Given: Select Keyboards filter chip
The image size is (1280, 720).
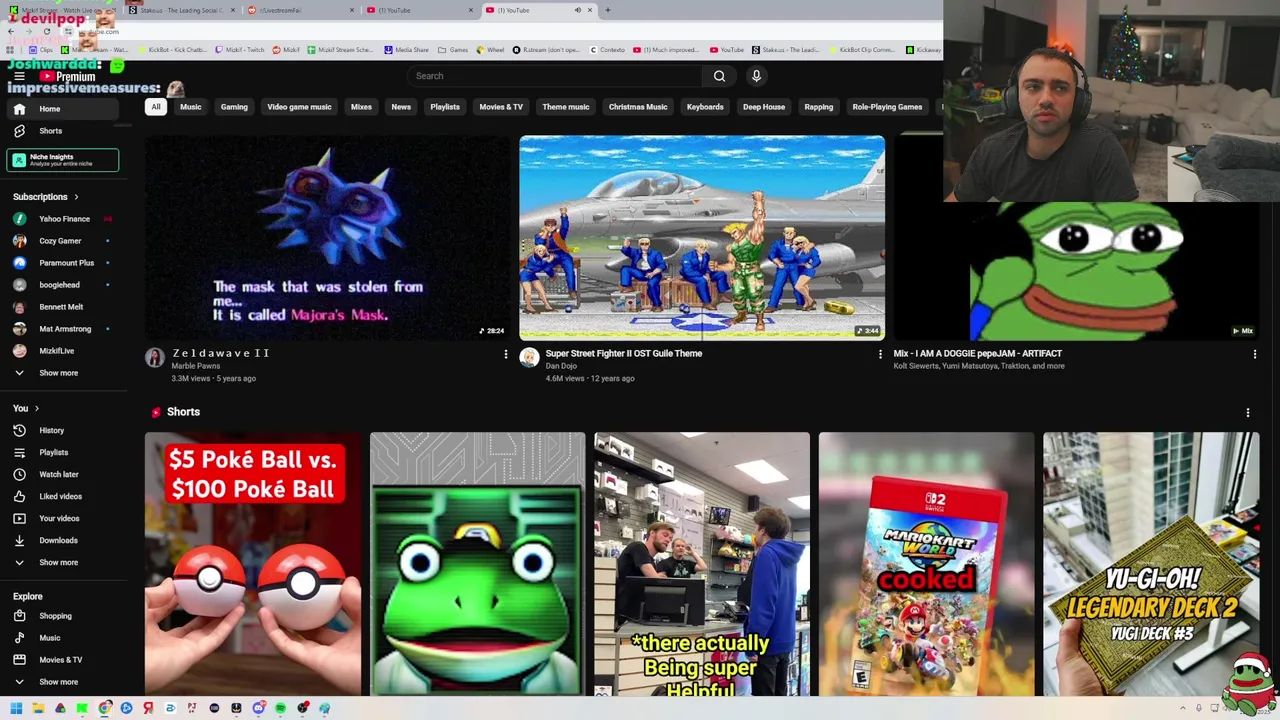Looking at the screenshot, I should [x=705, y=107].
